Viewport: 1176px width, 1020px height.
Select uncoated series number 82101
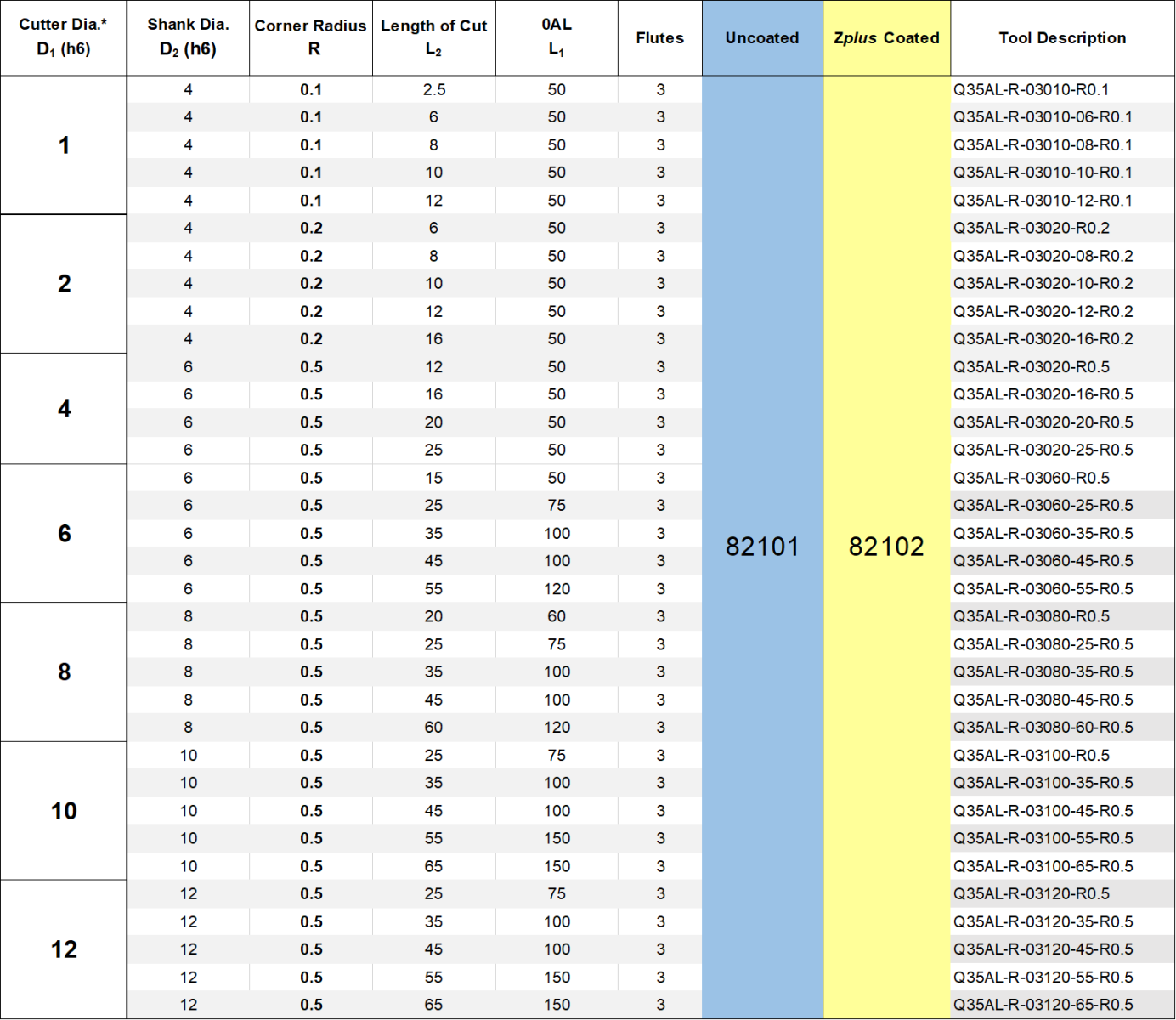pos(762,547)
